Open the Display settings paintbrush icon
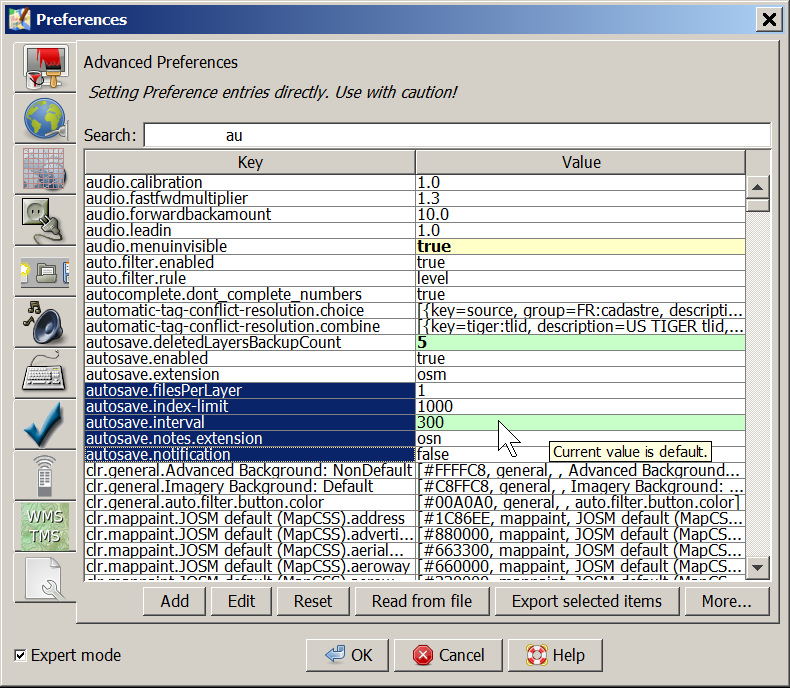This screenshot has height=688, width=790. (44, 68)
